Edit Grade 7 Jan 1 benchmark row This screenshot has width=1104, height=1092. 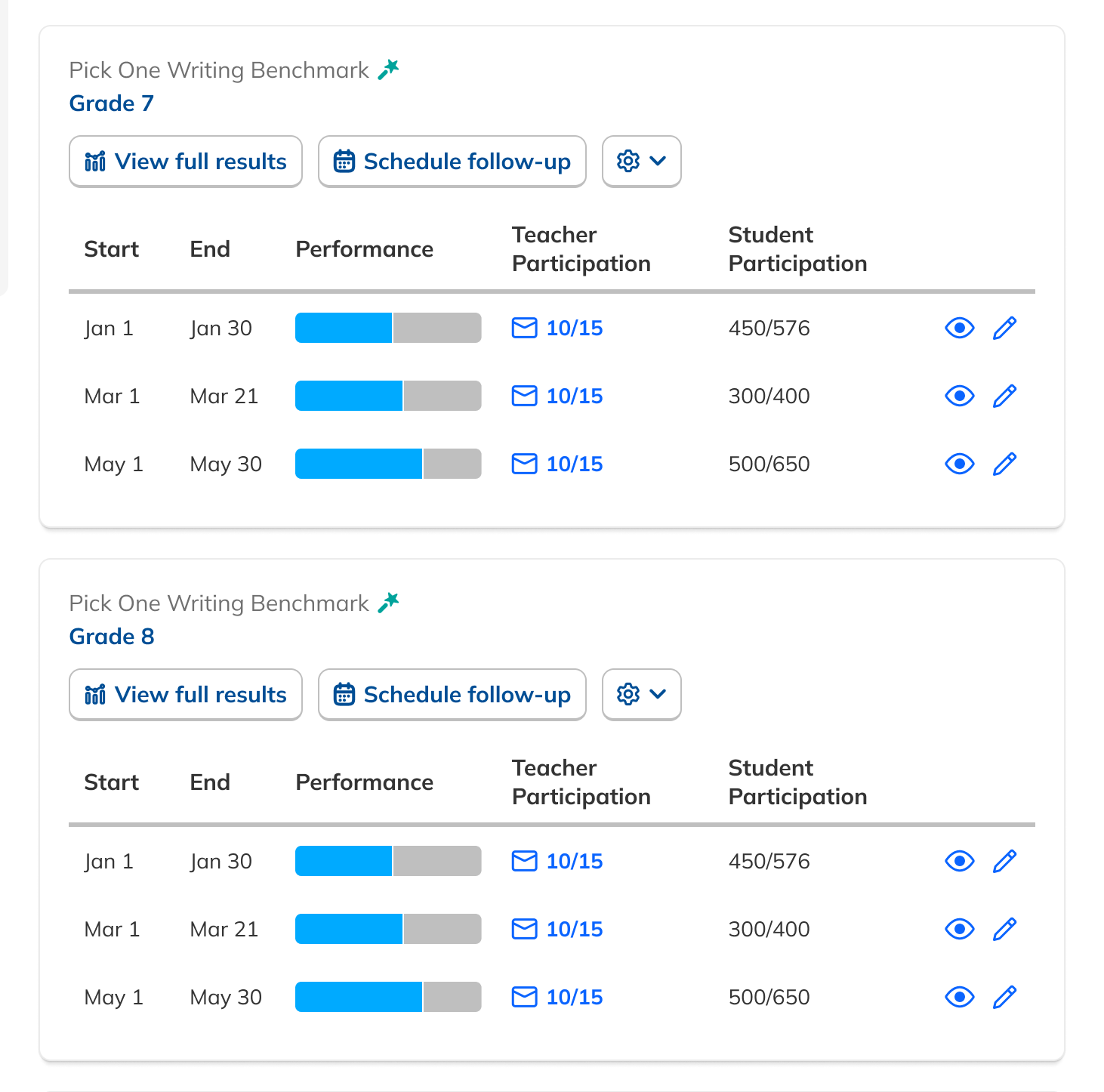[x=1004, y=329]
